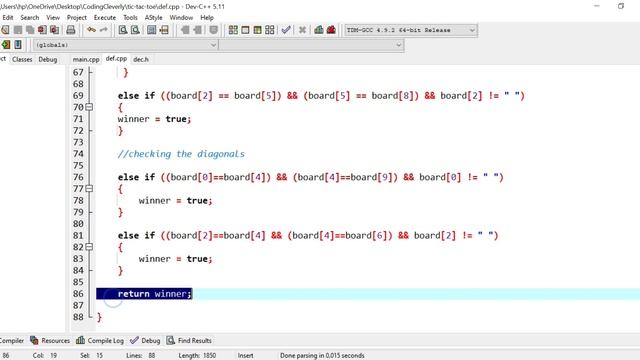Click the grayed Indent toolbar icon
This screenshot has height=360, width=640.
[x=198, y=30]
